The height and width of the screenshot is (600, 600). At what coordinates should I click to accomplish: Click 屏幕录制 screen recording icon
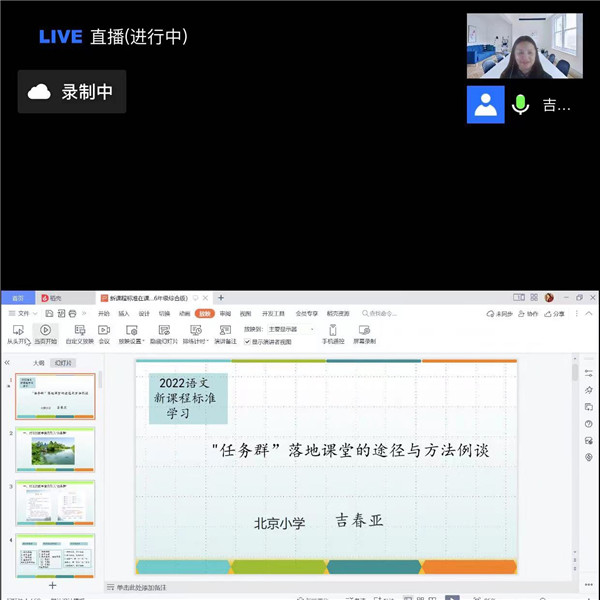pyautogui.click(x=364, y=330)
